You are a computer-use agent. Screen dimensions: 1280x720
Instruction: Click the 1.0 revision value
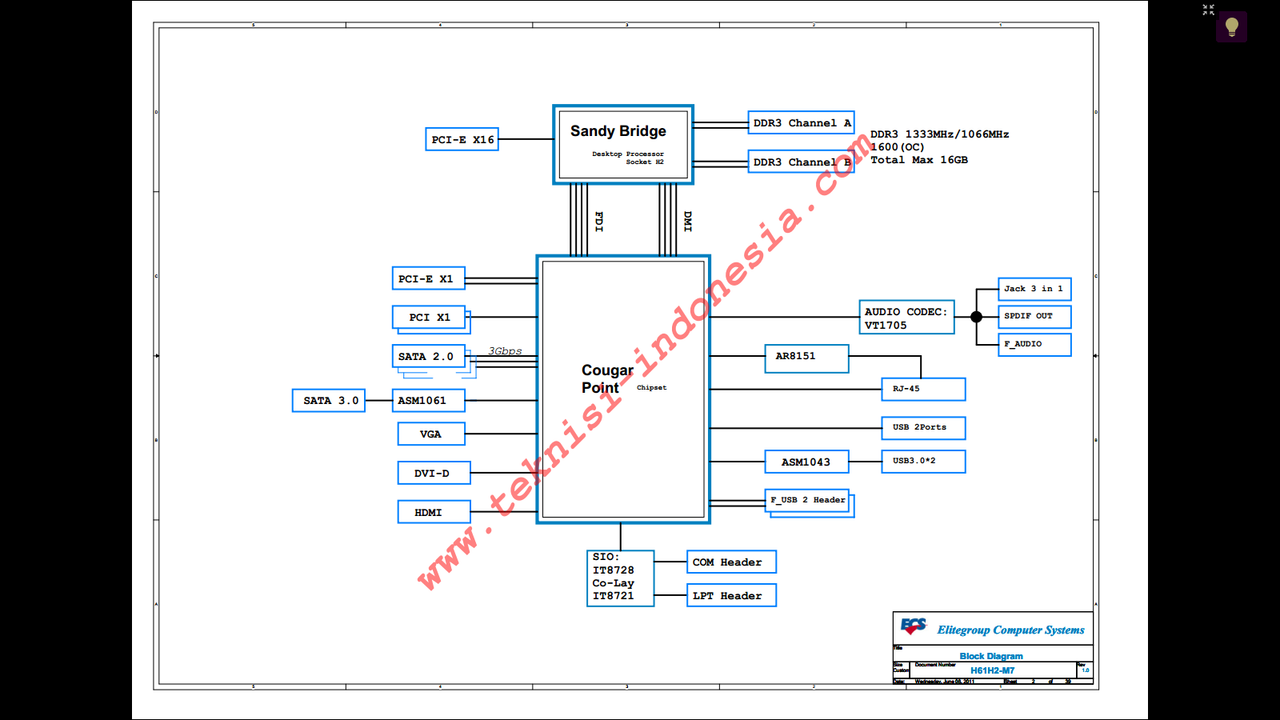tap(1086, 670)
